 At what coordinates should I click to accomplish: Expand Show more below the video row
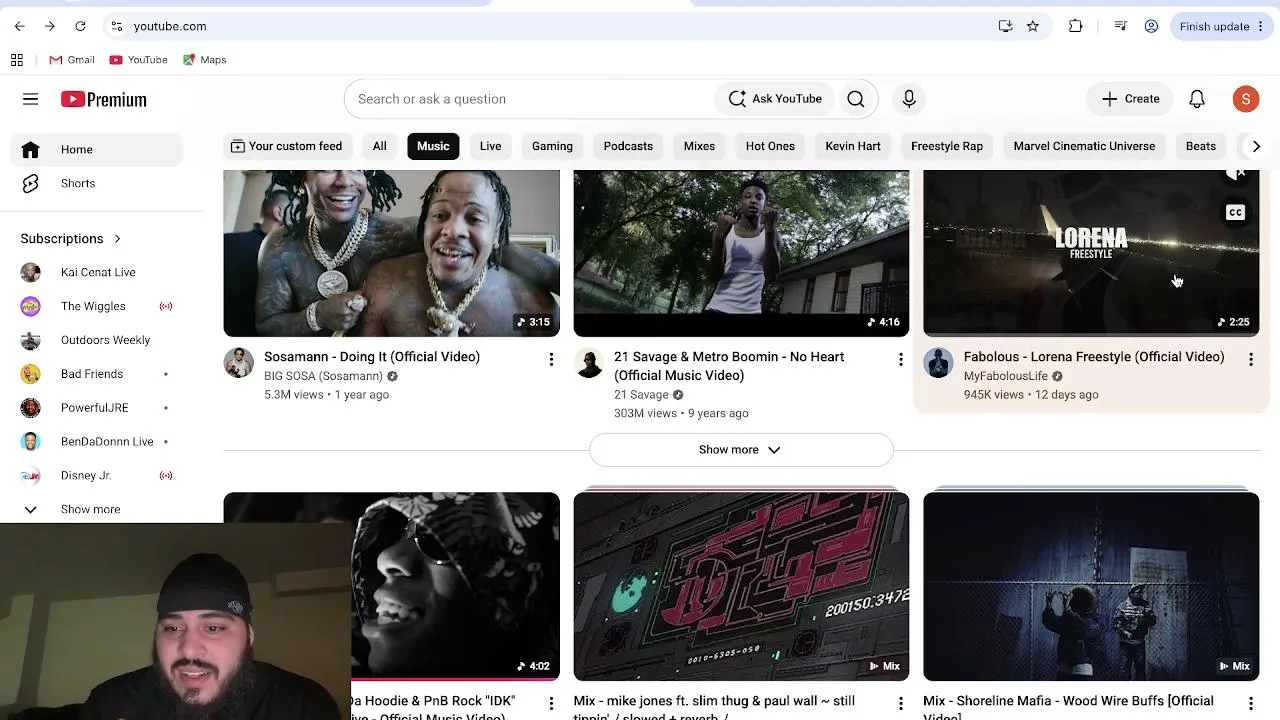click(741, 450)
